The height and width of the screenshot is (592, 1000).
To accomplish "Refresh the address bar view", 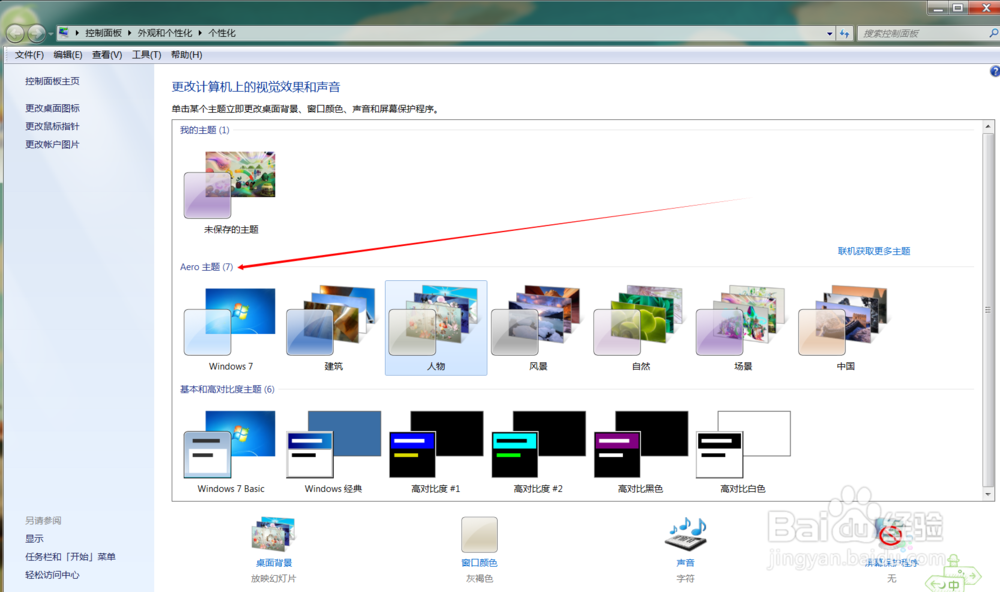I will 844,33.
